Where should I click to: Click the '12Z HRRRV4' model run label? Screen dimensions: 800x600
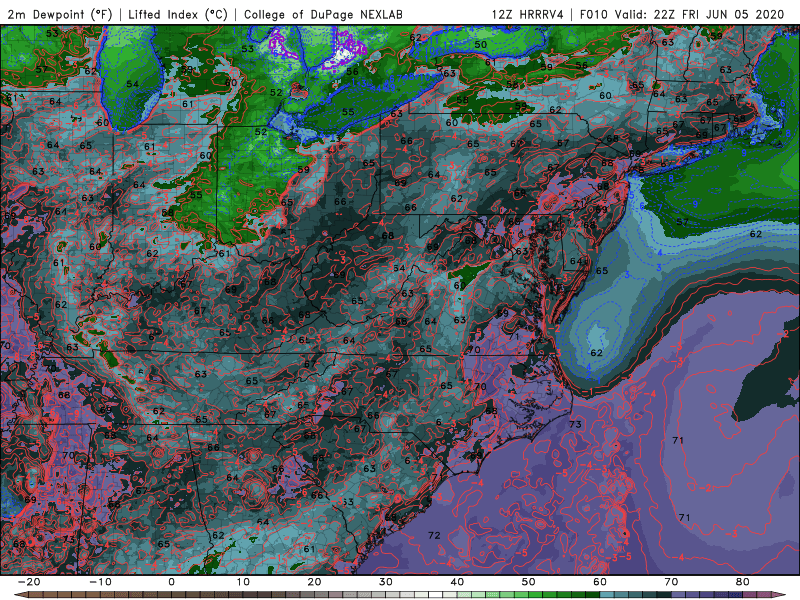pos(528,14)
